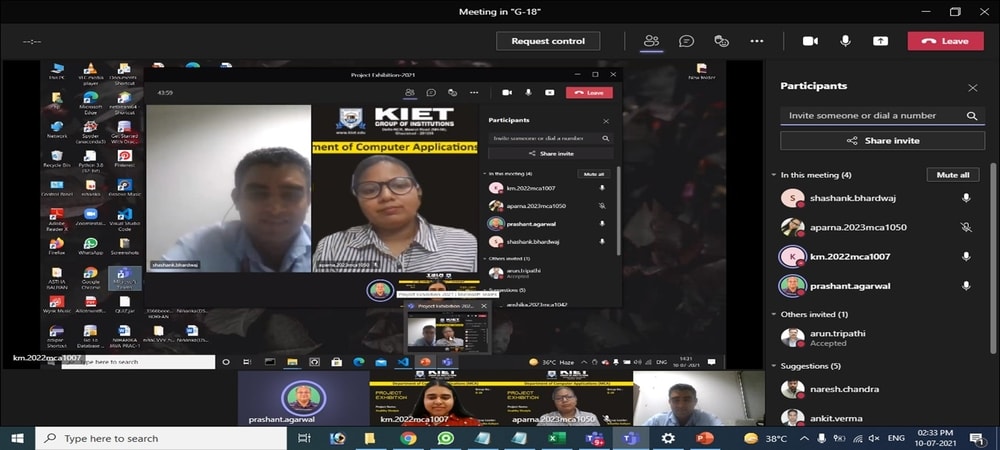Click the Request control button
The image size is (1000, 450).
click(548, 41)
